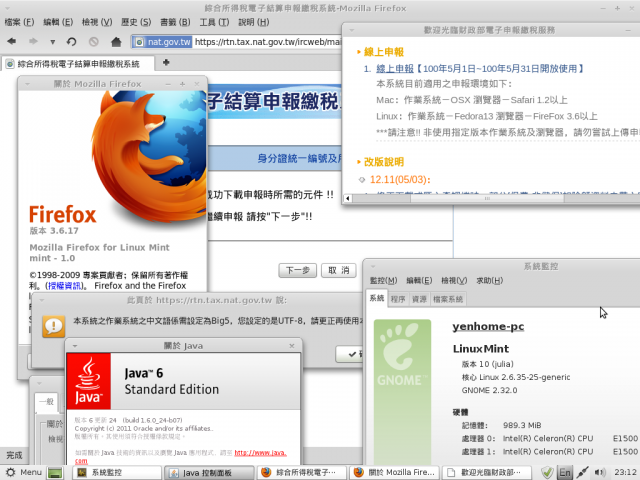640x480 pixels.
Task: Open the 歷史 (S) menu
Action: coord(136,22)
